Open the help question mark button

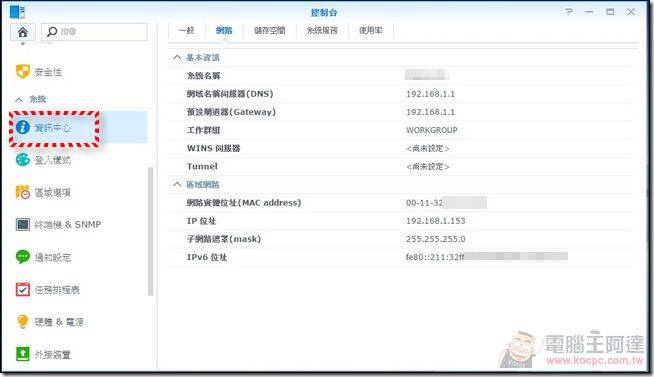(569, 12)
